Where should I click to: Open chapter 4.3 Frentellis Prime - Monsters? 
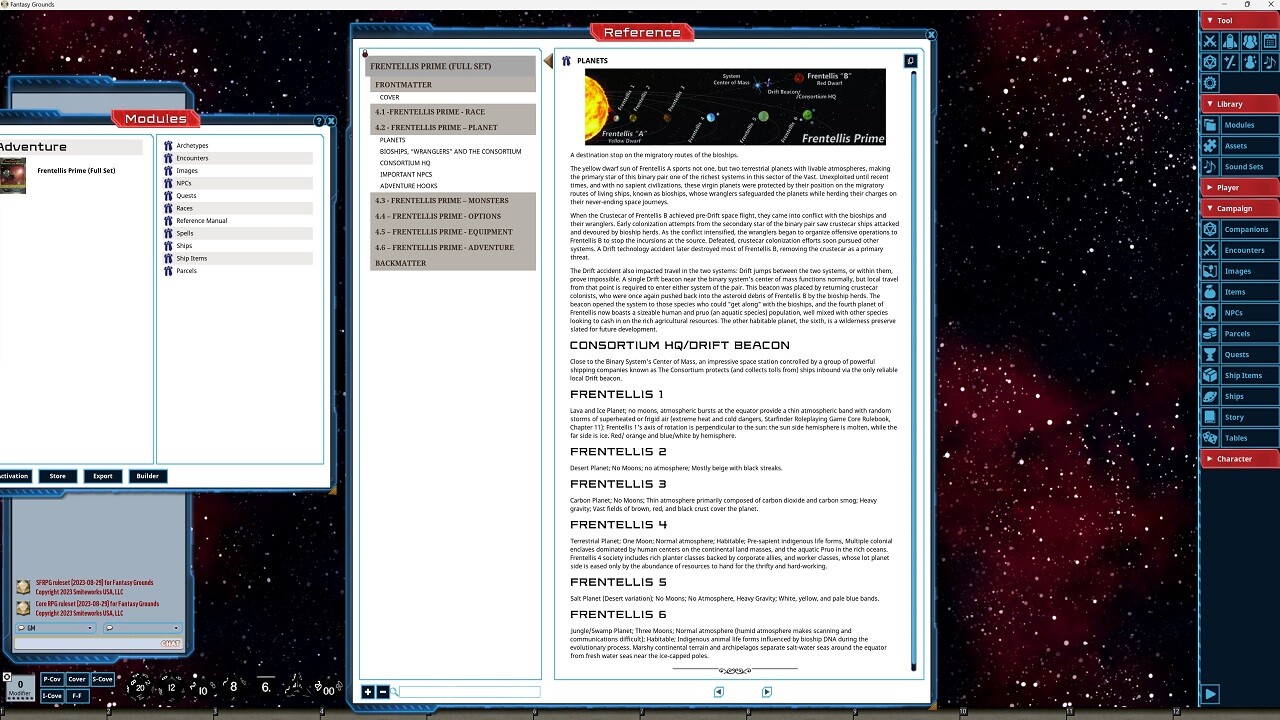[x=453, y=200]
